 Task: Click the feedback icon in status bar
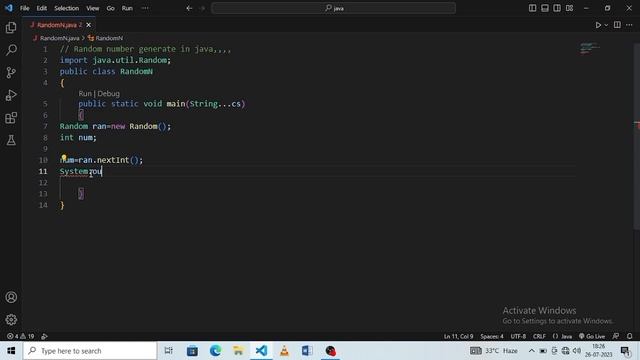616,336
